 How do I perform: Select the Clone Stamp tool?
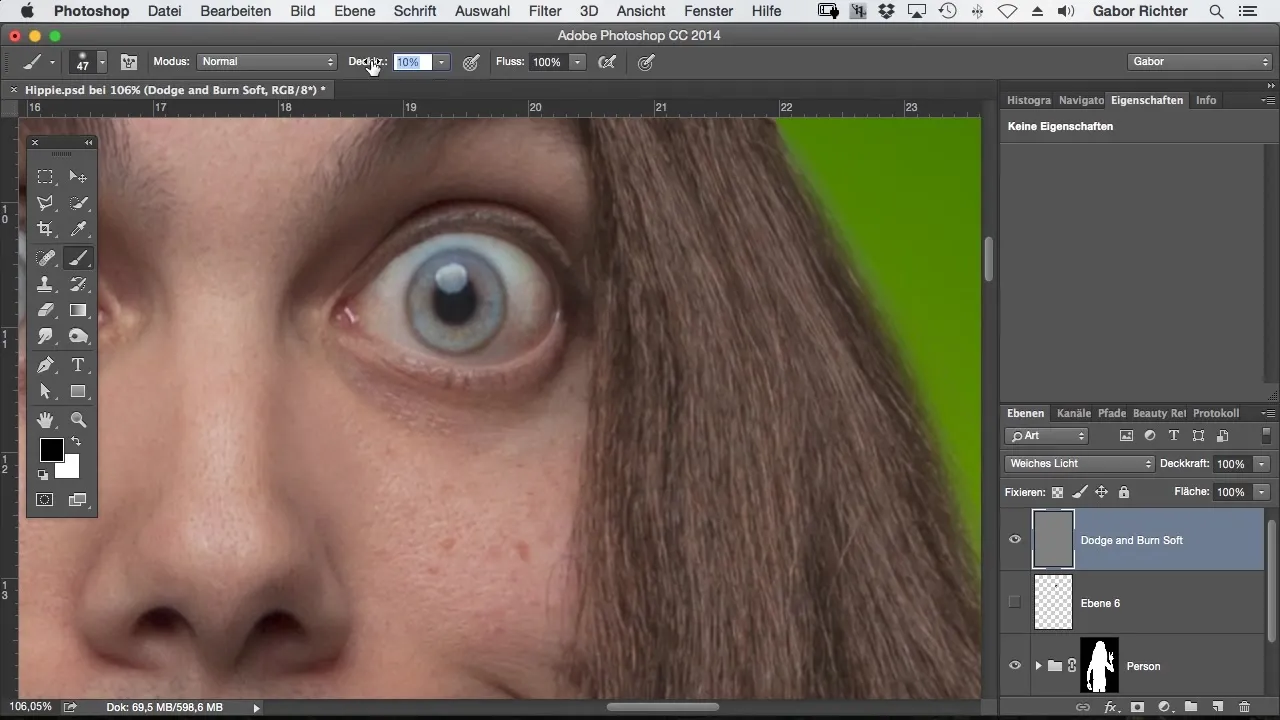click(45, 284)
